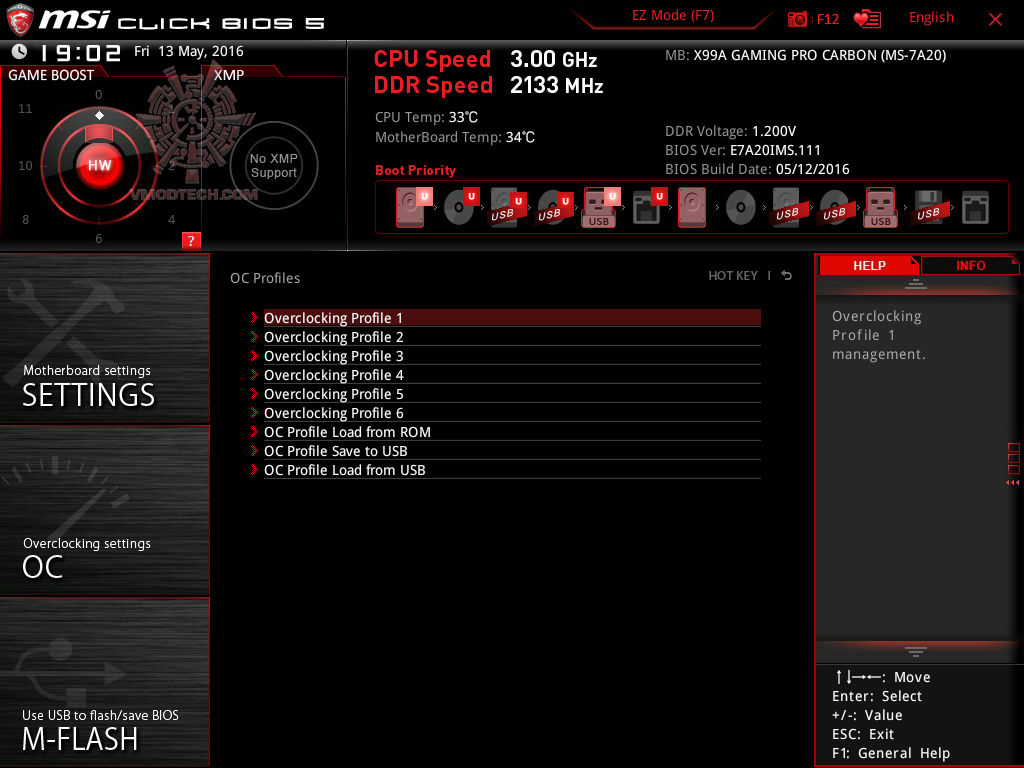Click the date Fri 13 May, 2016
Image resolution: width=1024 pixels, height=768 pixels.
[x=189, y=52]
